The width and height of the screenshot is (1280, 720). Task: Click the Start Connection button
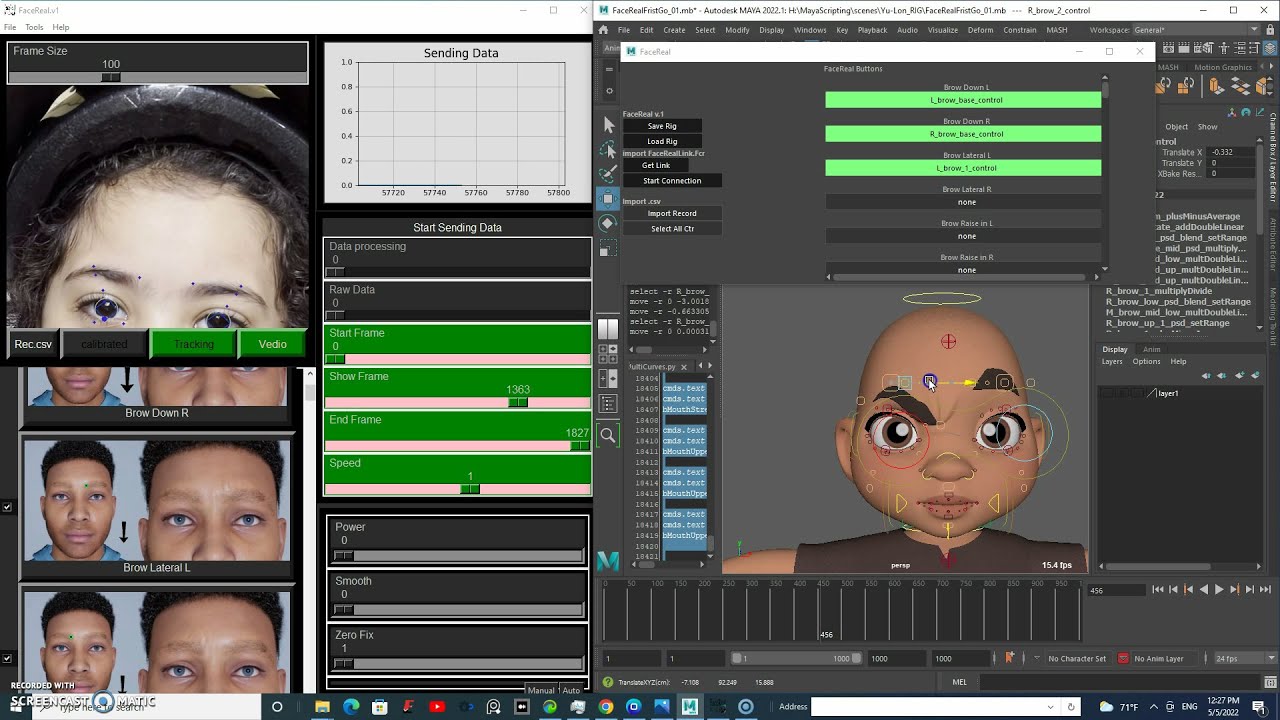click(672, 181)
